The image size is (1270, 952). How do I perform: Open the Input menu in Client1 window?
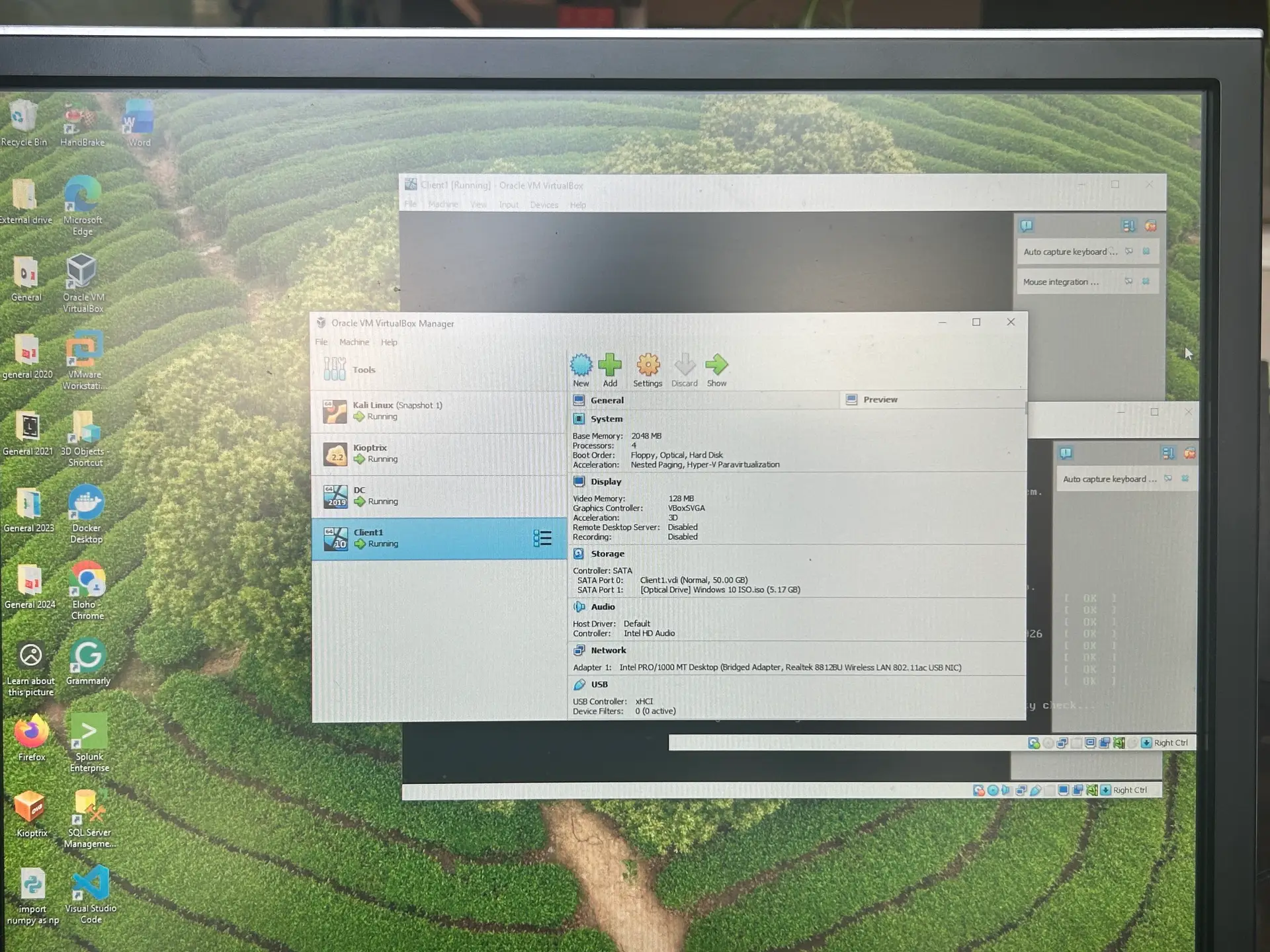click(509, 205)
